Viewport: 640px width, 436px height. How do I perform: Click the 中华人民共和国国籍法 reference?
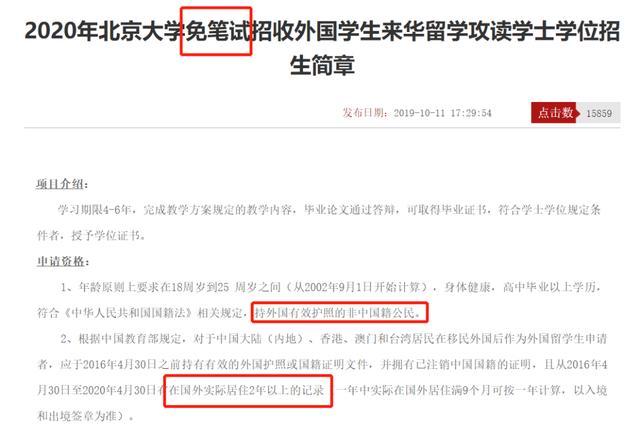pyautogui.click(x=131, y=313)
